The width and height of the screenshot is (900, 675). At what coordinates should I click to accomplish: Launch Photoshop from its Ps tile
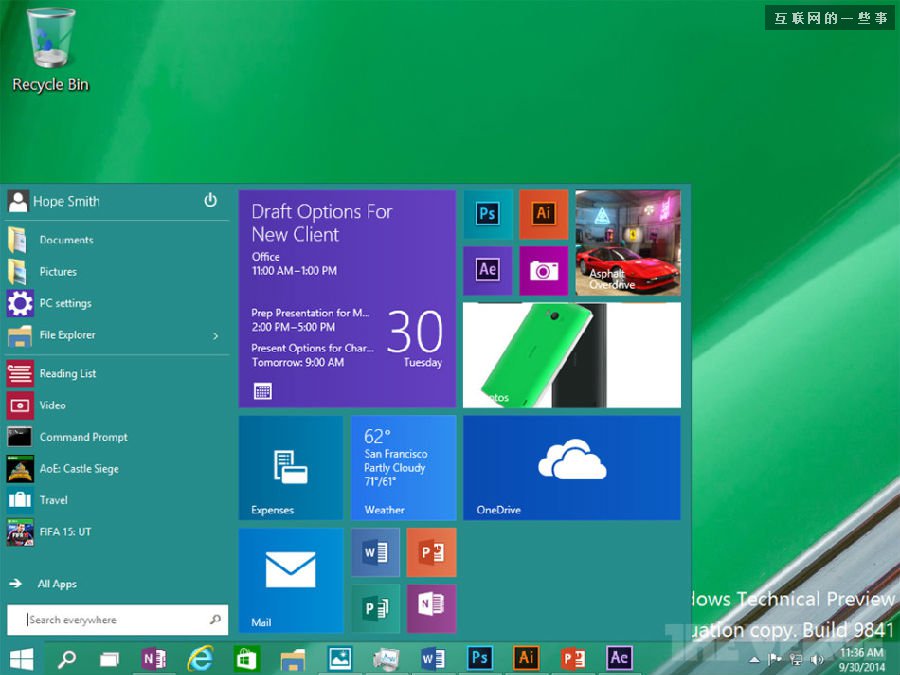coord(487,214)
